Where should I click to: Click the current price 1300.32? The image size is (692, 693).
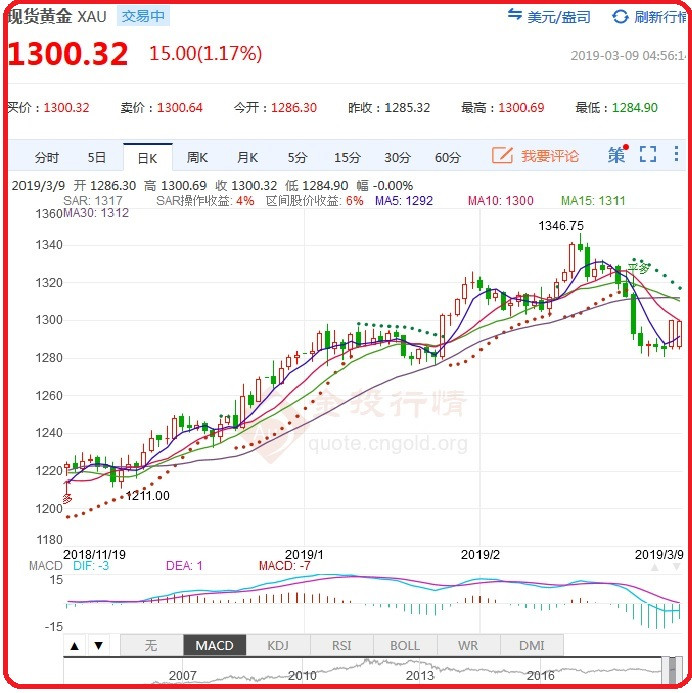[68, 54]
